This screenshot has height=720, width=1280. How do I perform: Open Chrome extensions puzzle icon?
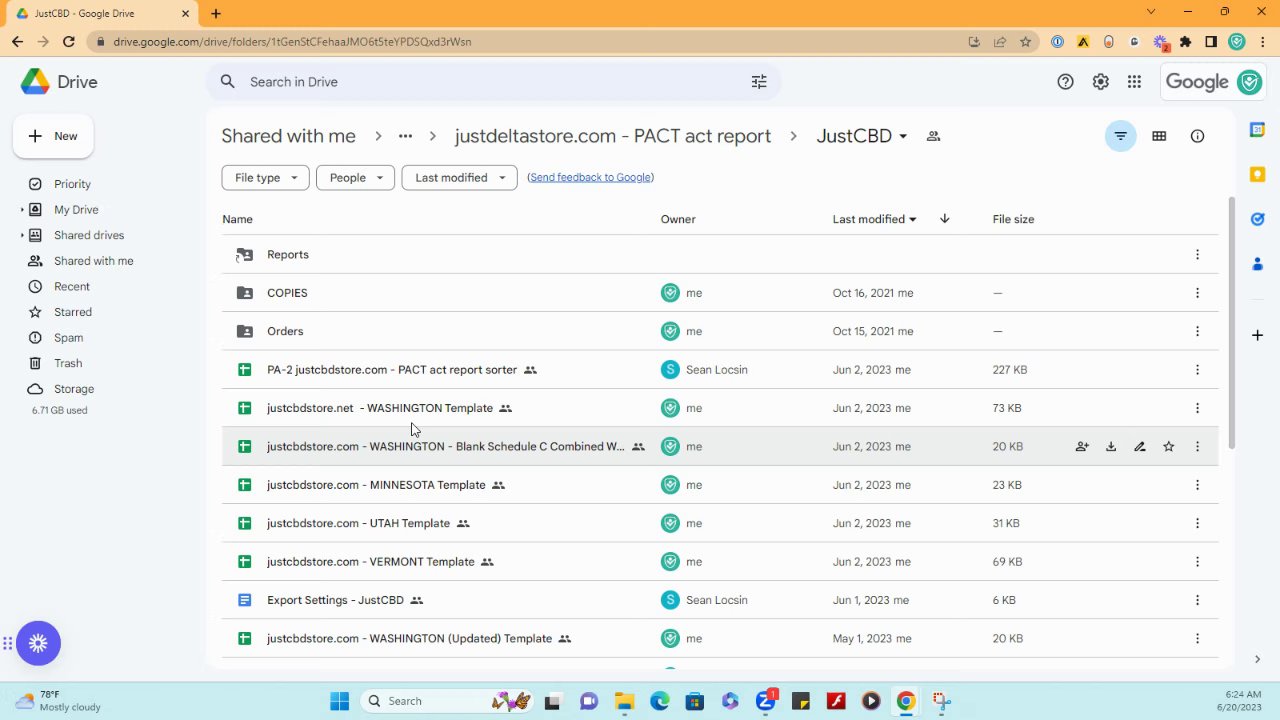pyautogui.click(x=1185, y=42)
